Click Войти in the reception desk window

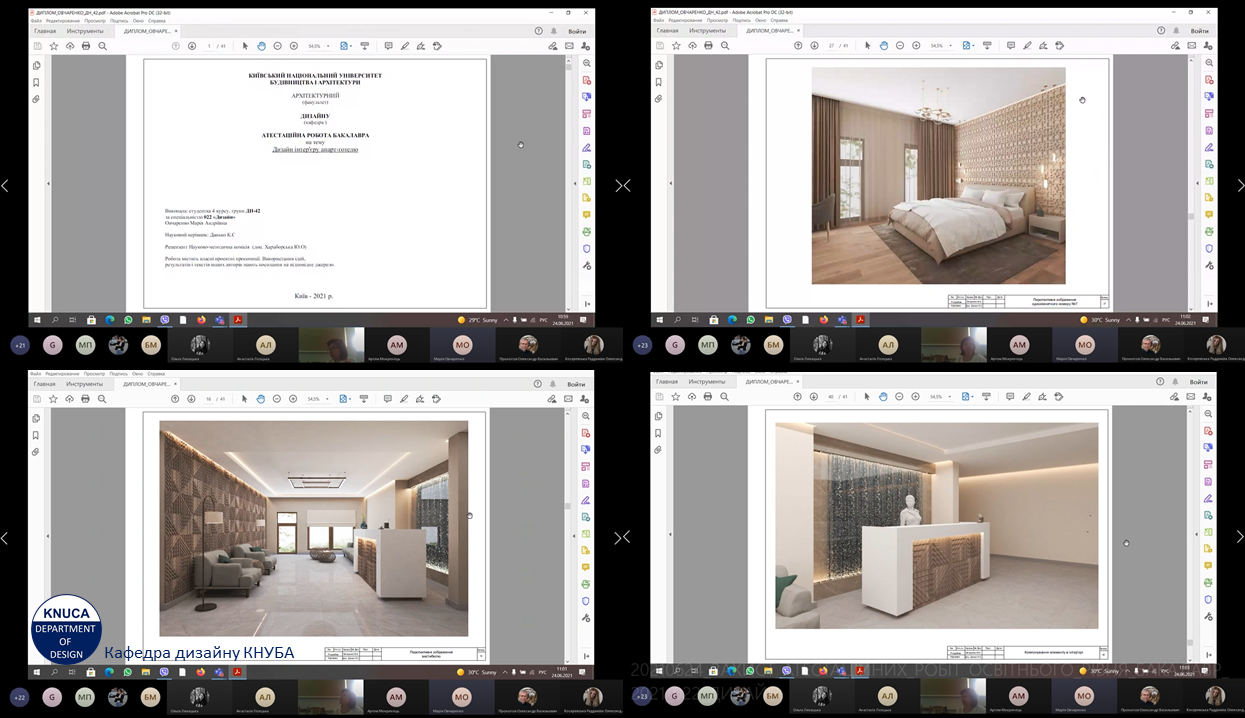(1200, 381)
